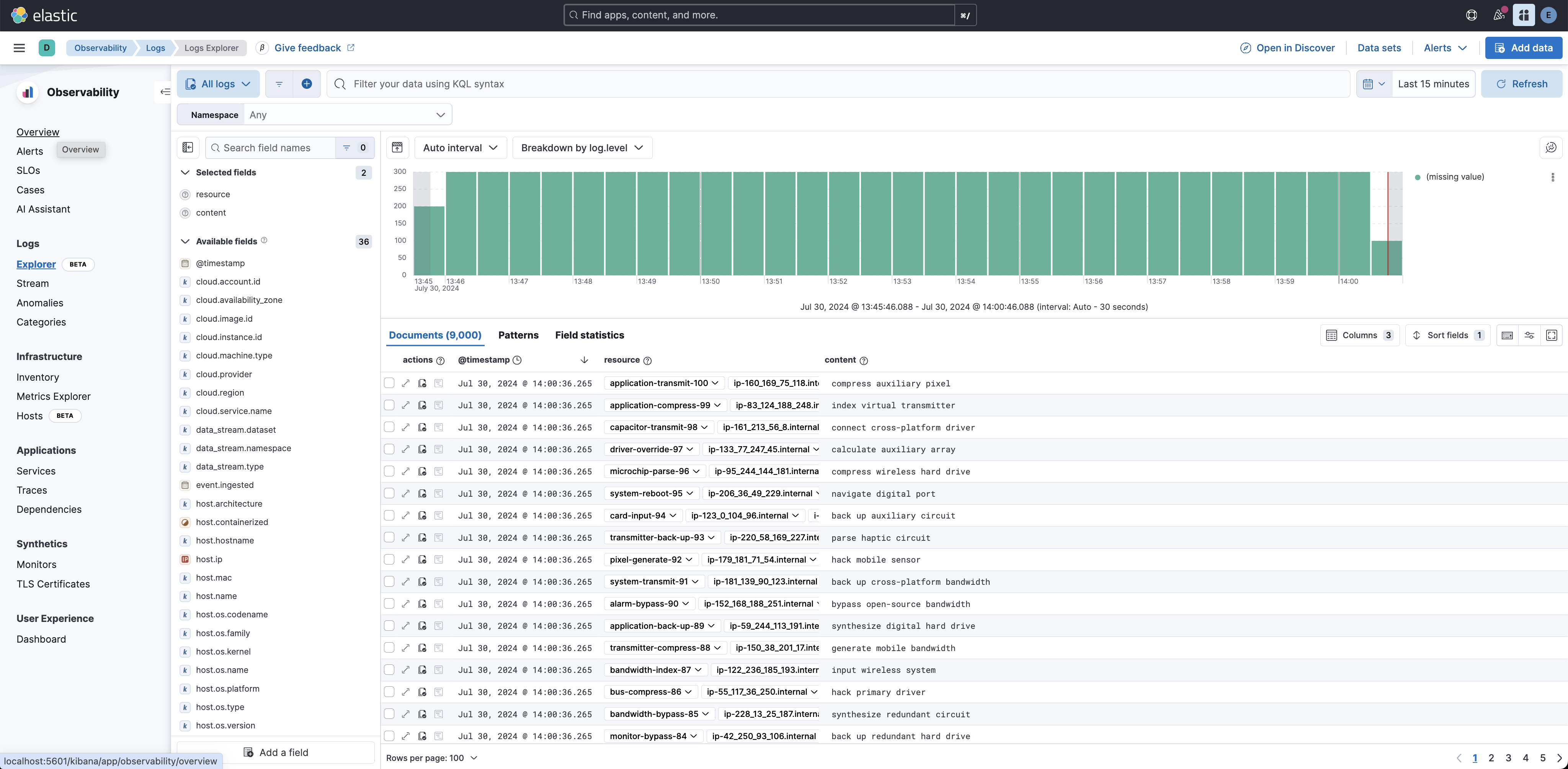Open the filter options icon by All logs

(x=279, y=84)
